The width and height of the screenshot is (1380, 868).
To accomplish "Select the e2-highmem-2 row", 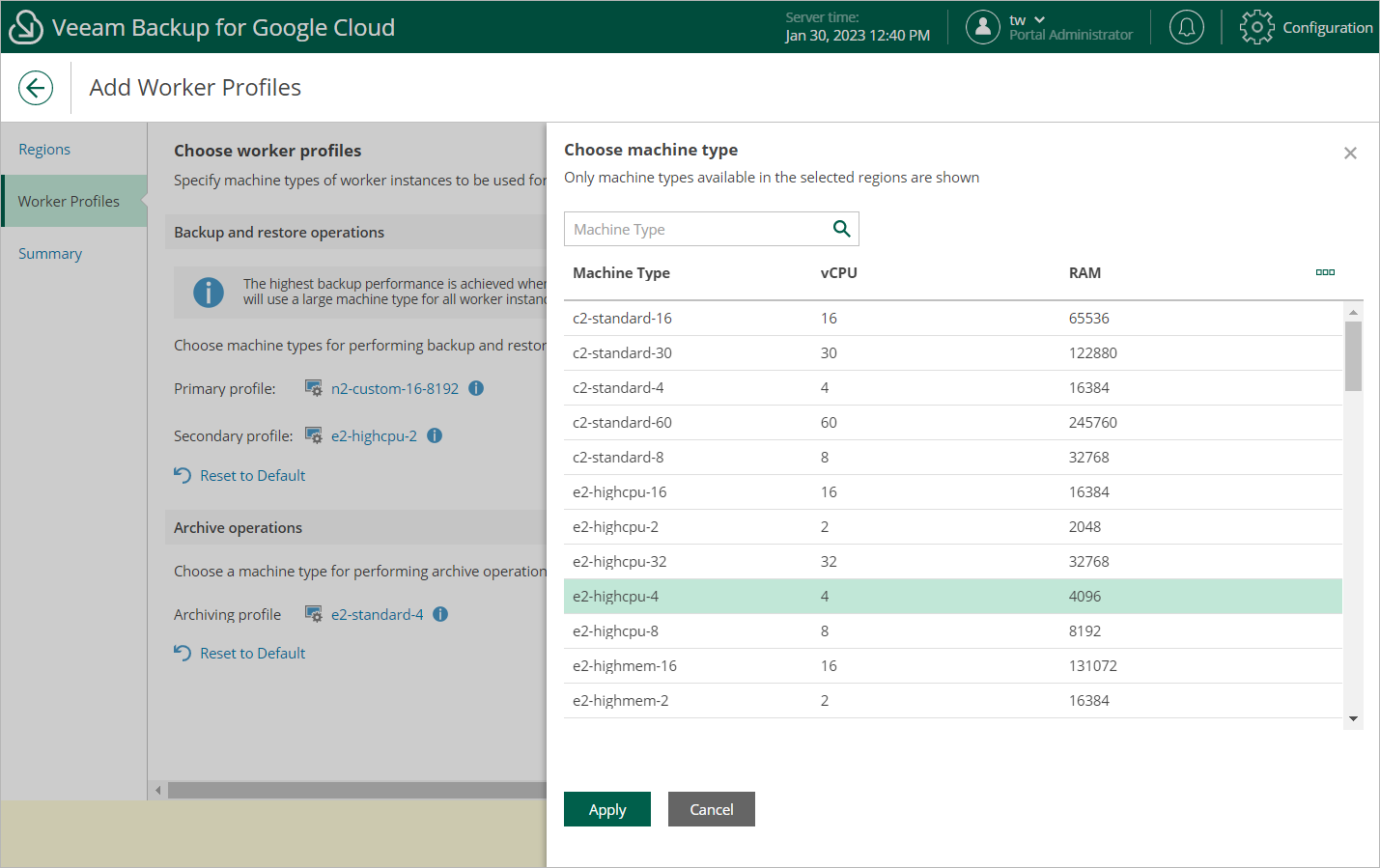I will (953, 701).
